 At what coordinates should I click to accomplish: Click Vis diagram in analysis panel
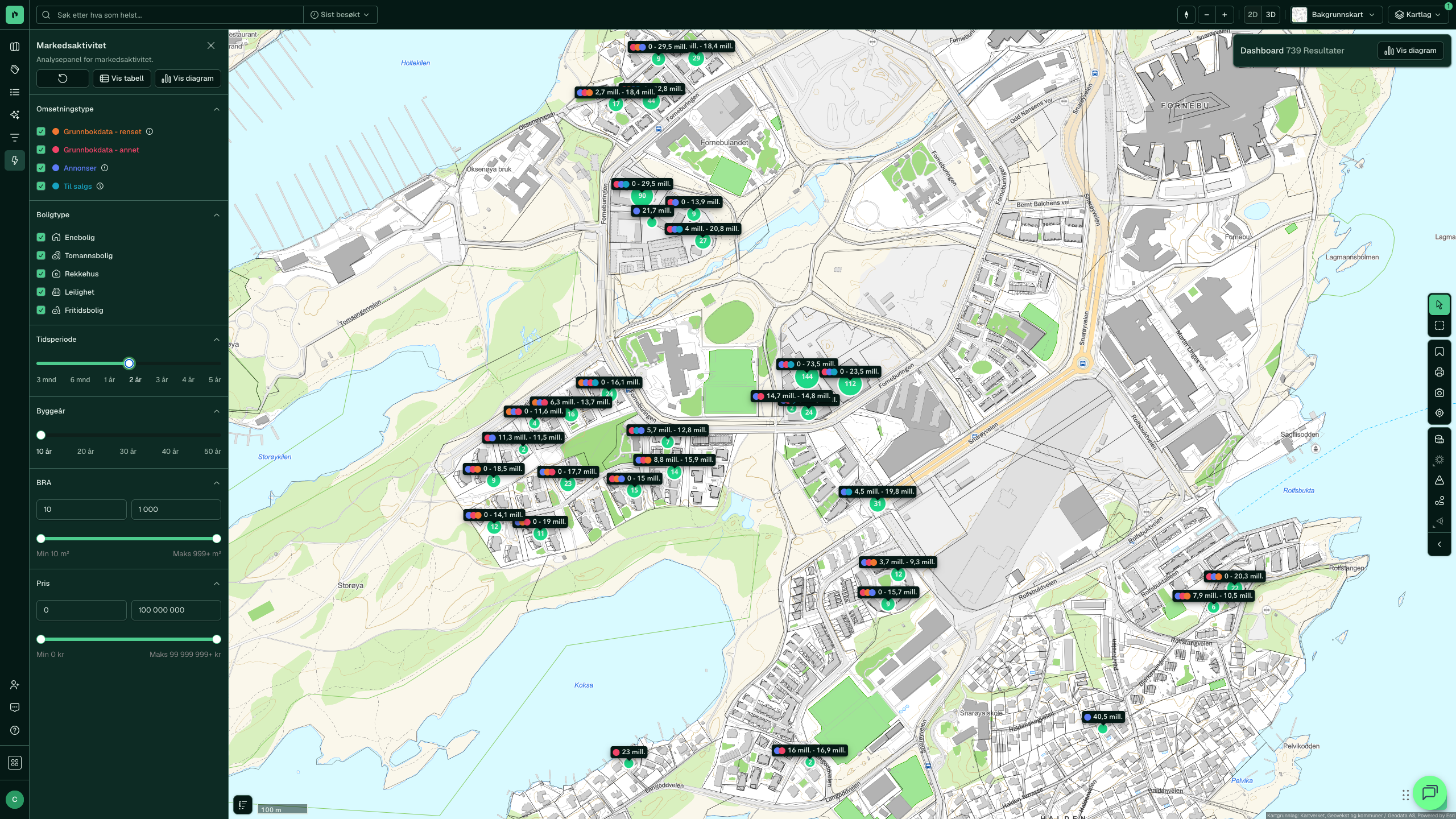coord(188,78)
